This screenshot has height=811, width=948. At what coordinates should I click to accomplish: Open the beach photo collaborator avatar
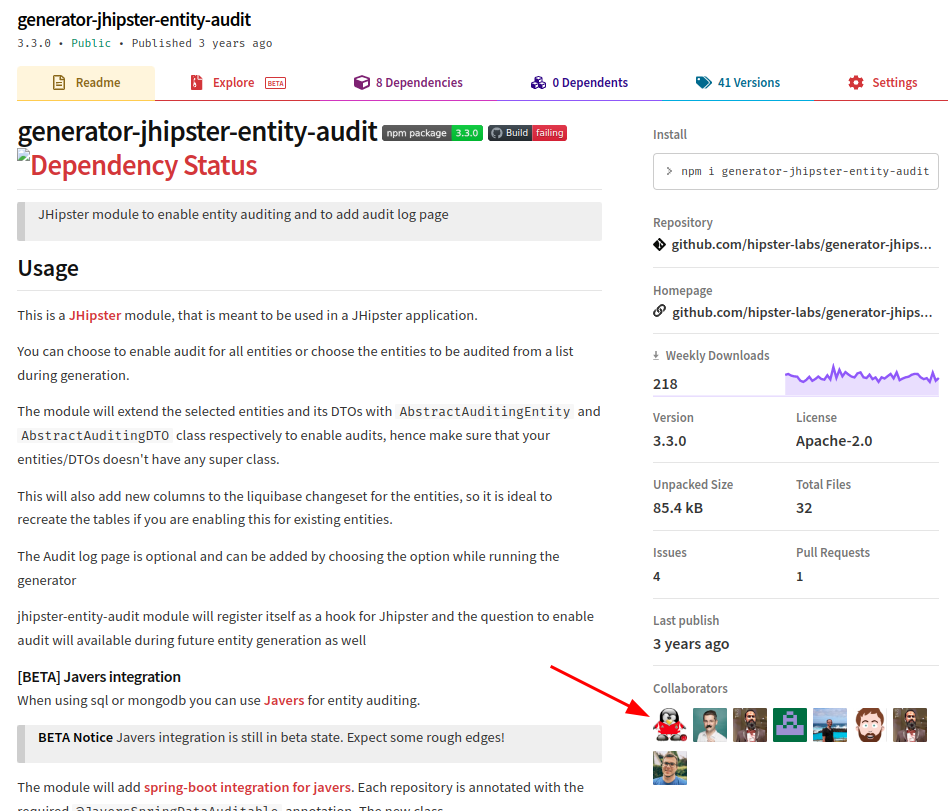[x=830, y=725]
